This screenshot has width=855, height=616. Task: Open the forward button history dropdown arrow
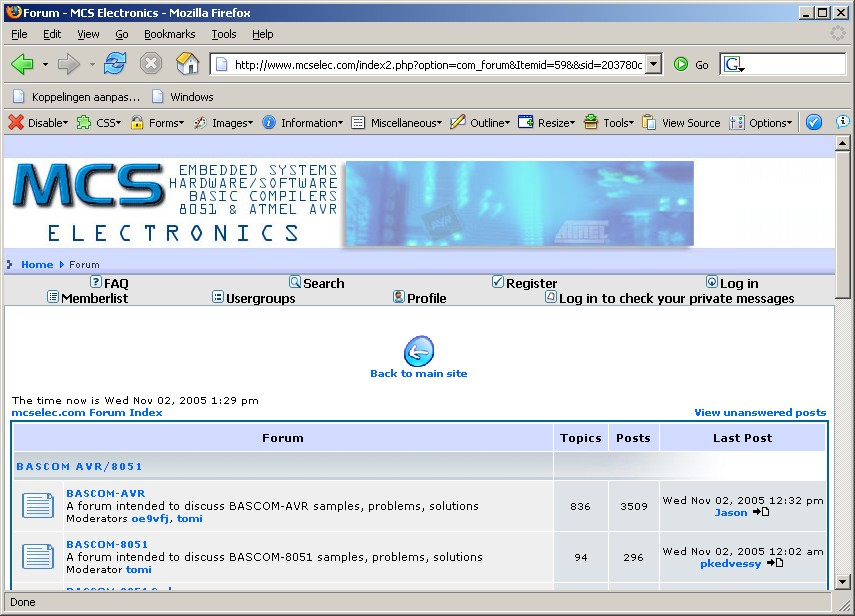(92, 64)
